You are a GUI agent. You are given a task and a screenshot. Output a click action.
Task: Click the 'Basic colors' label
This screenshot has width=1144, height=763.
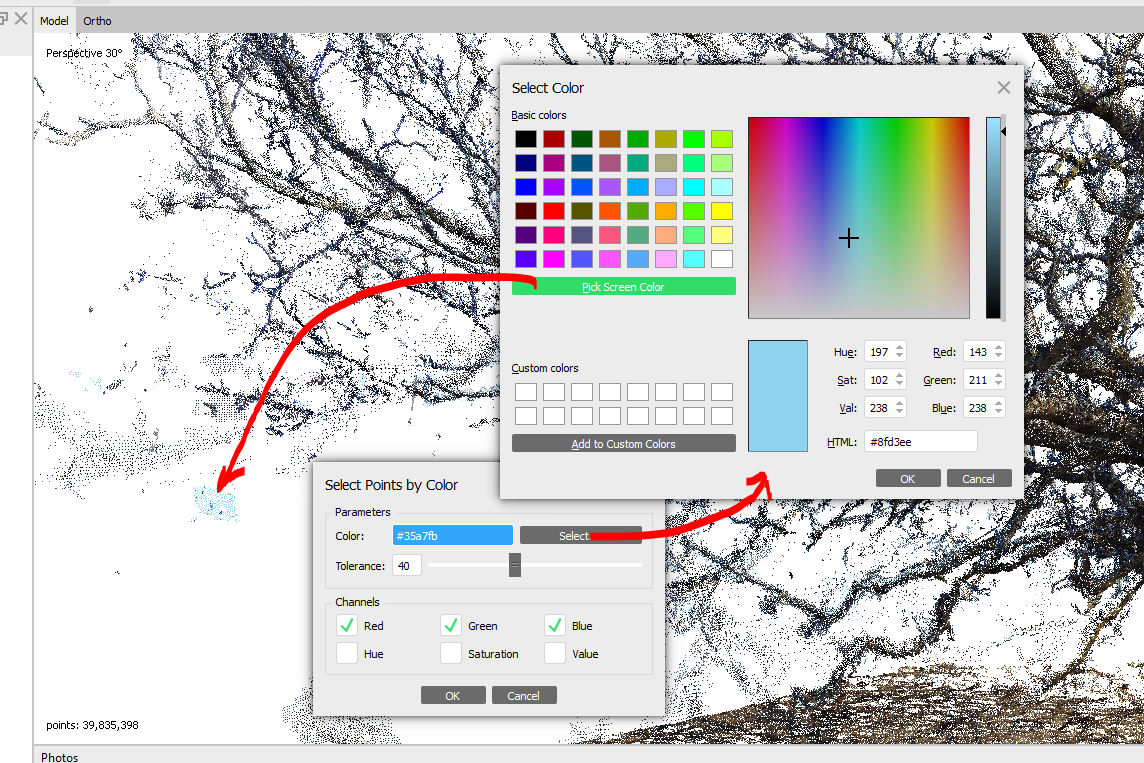tap(538, 115)
